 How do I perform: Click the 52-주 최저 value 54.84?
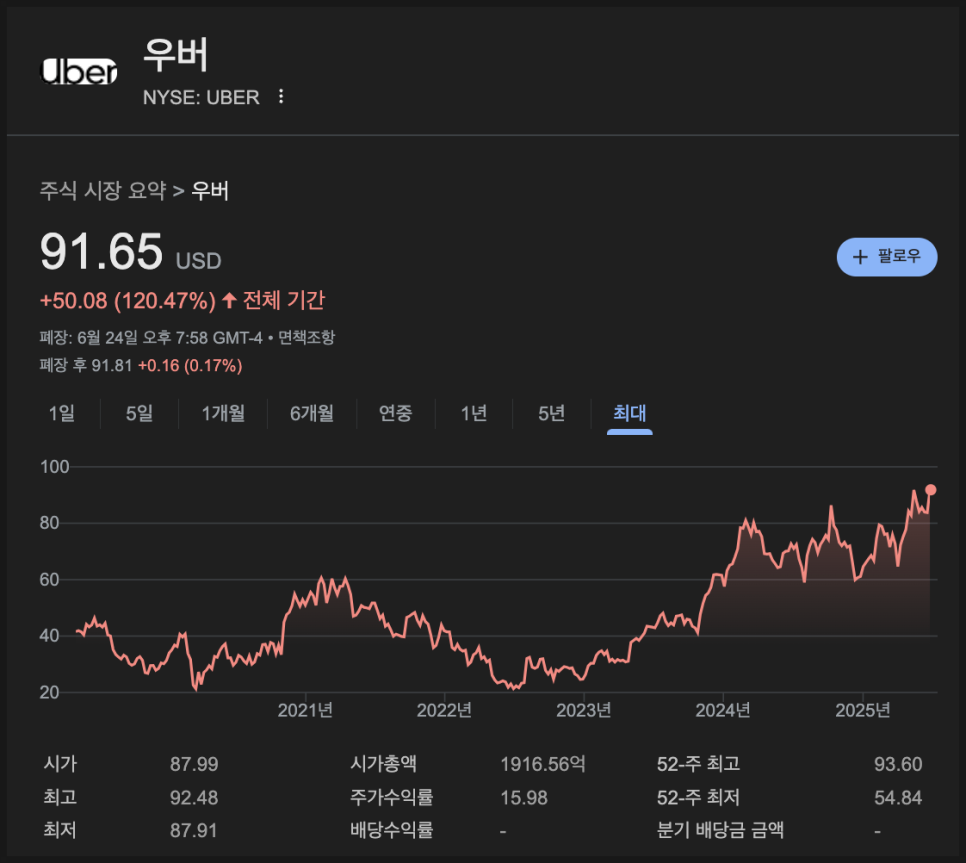[x=898, y=798]
